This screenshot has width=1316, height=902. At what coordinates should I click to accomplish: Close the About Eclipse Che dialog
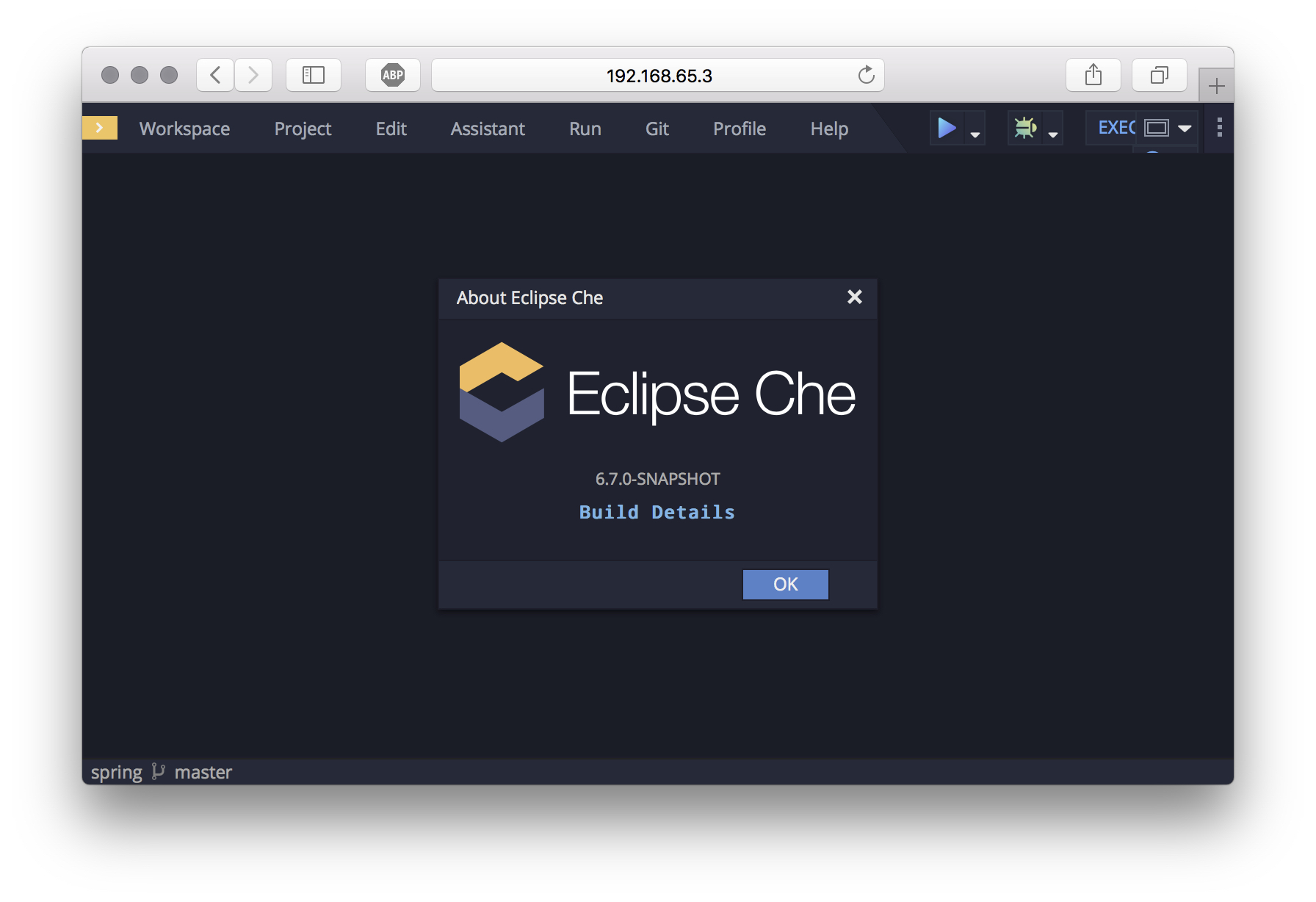tap(854, 297)
